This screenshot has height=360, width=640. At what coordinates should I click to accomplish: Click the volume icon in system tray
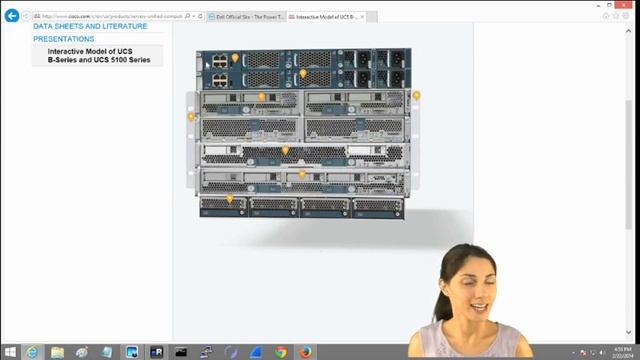pyautogui.click(x=602, y=353)
